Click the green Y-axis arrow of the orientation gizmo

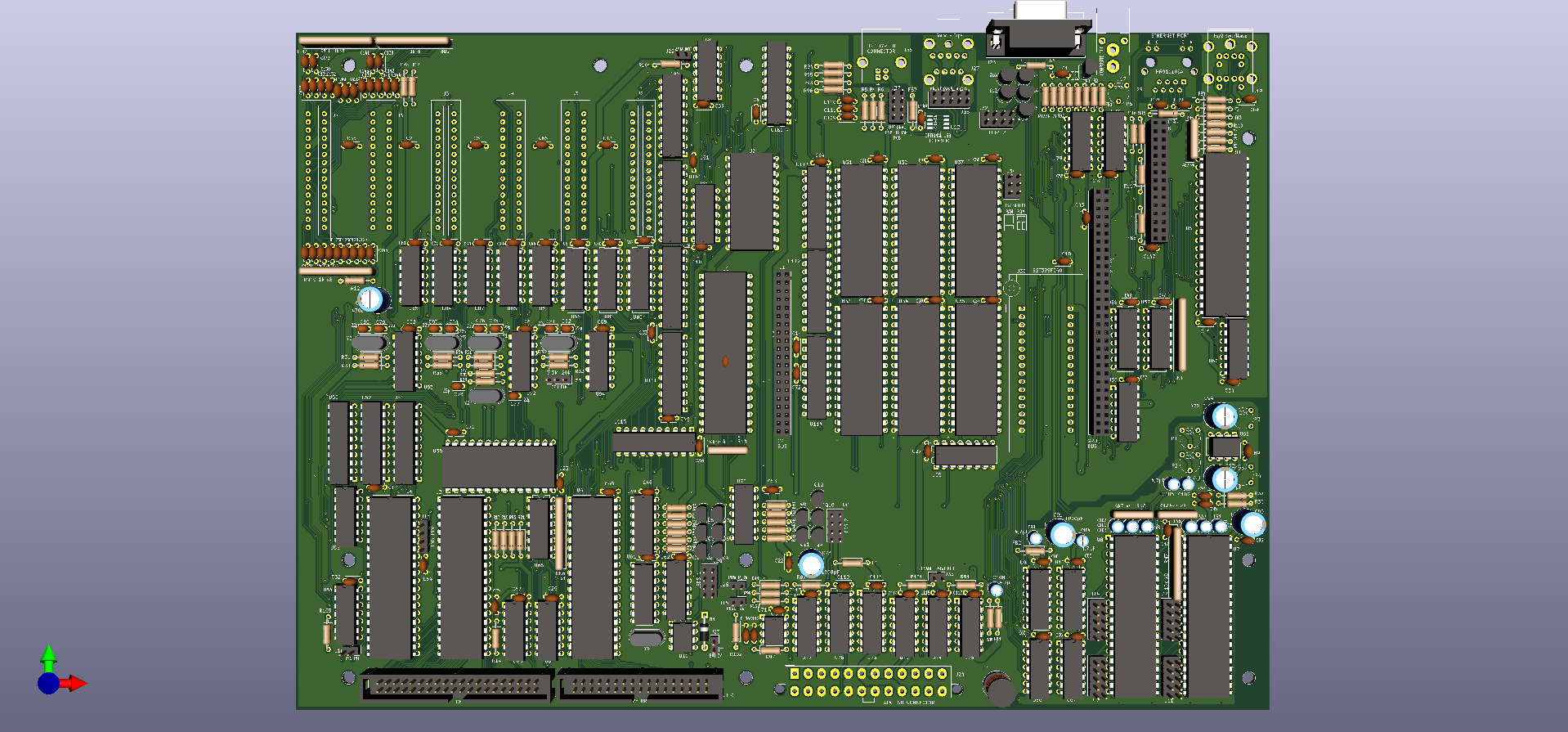point(48,659)
